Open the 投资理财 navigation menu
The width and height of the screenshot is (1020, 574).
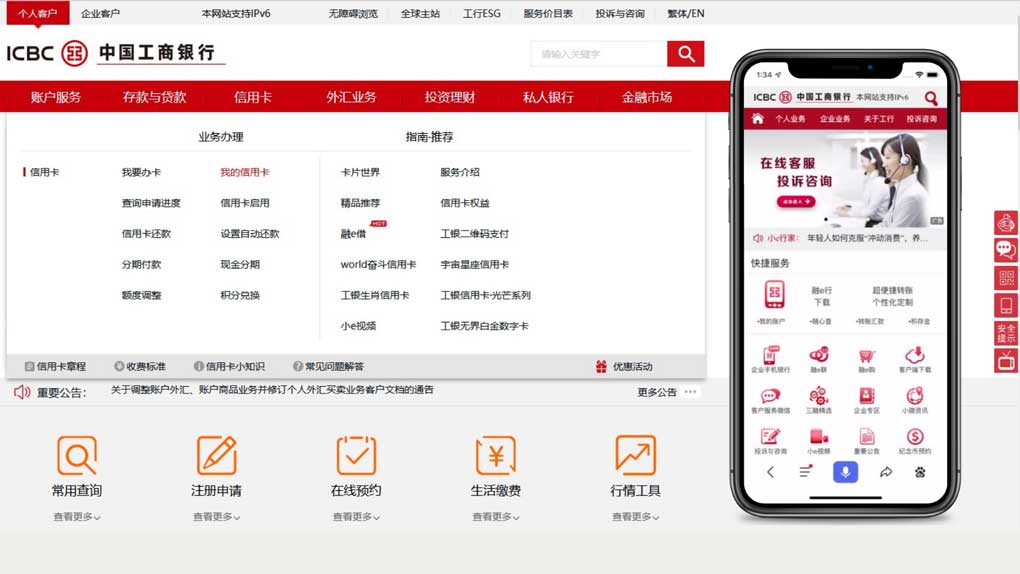pos(450,97)
